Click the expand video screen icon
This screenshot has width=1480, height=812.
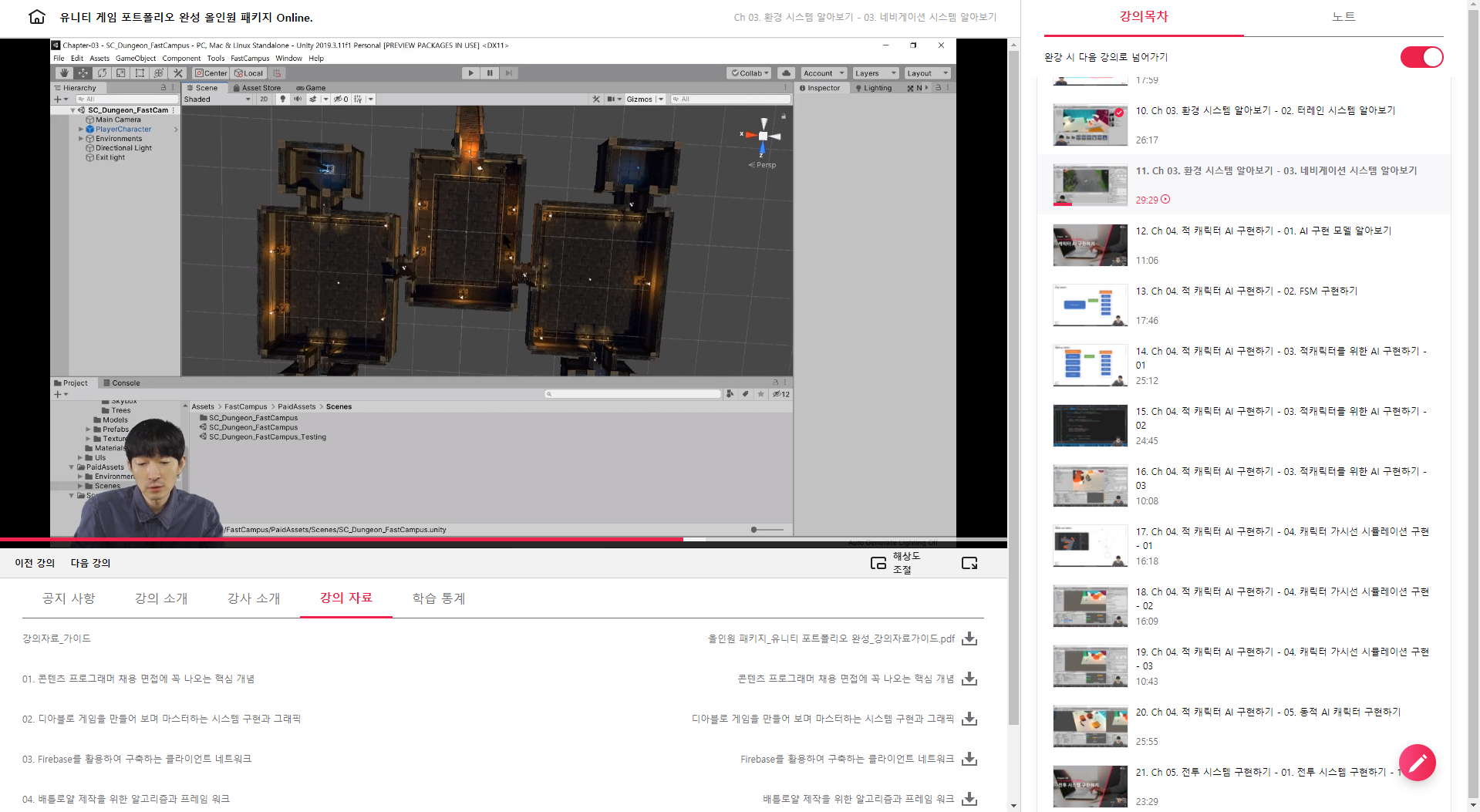pyautogui.click(x=969, y=563)
